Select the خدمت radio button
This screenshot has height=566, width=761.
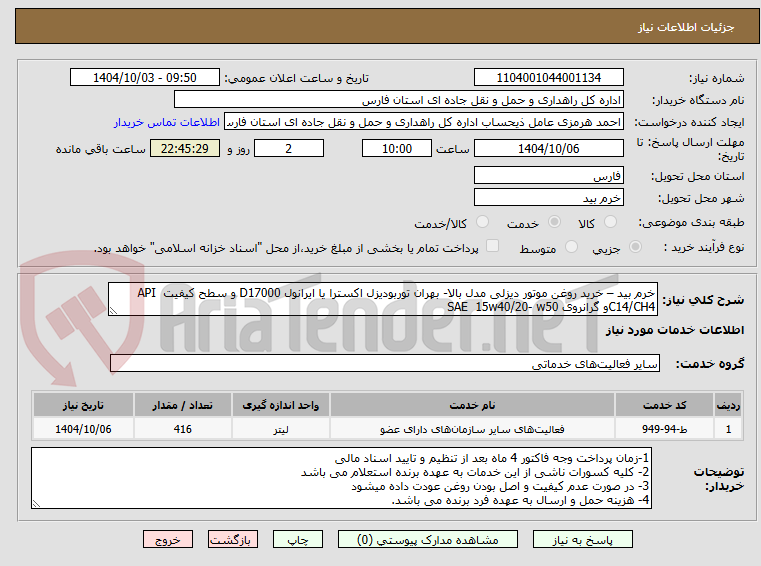pos(554,222)
